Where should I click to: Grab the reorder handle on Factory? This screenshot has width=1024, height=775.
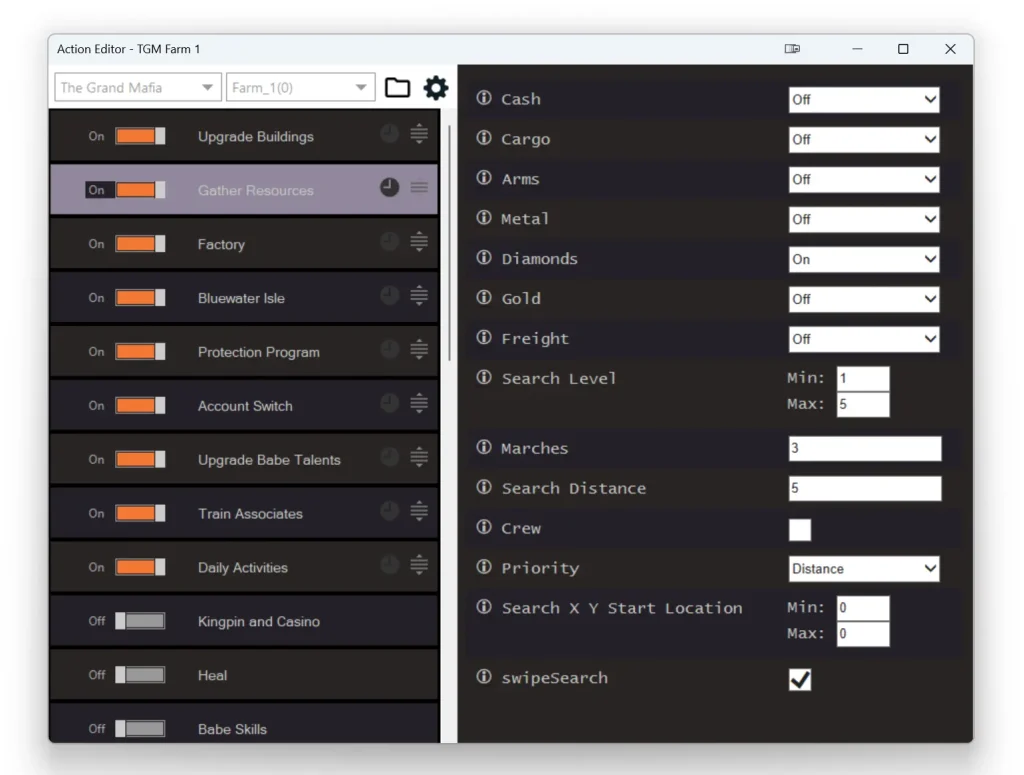pyautogui.click(x=419, y=242)
